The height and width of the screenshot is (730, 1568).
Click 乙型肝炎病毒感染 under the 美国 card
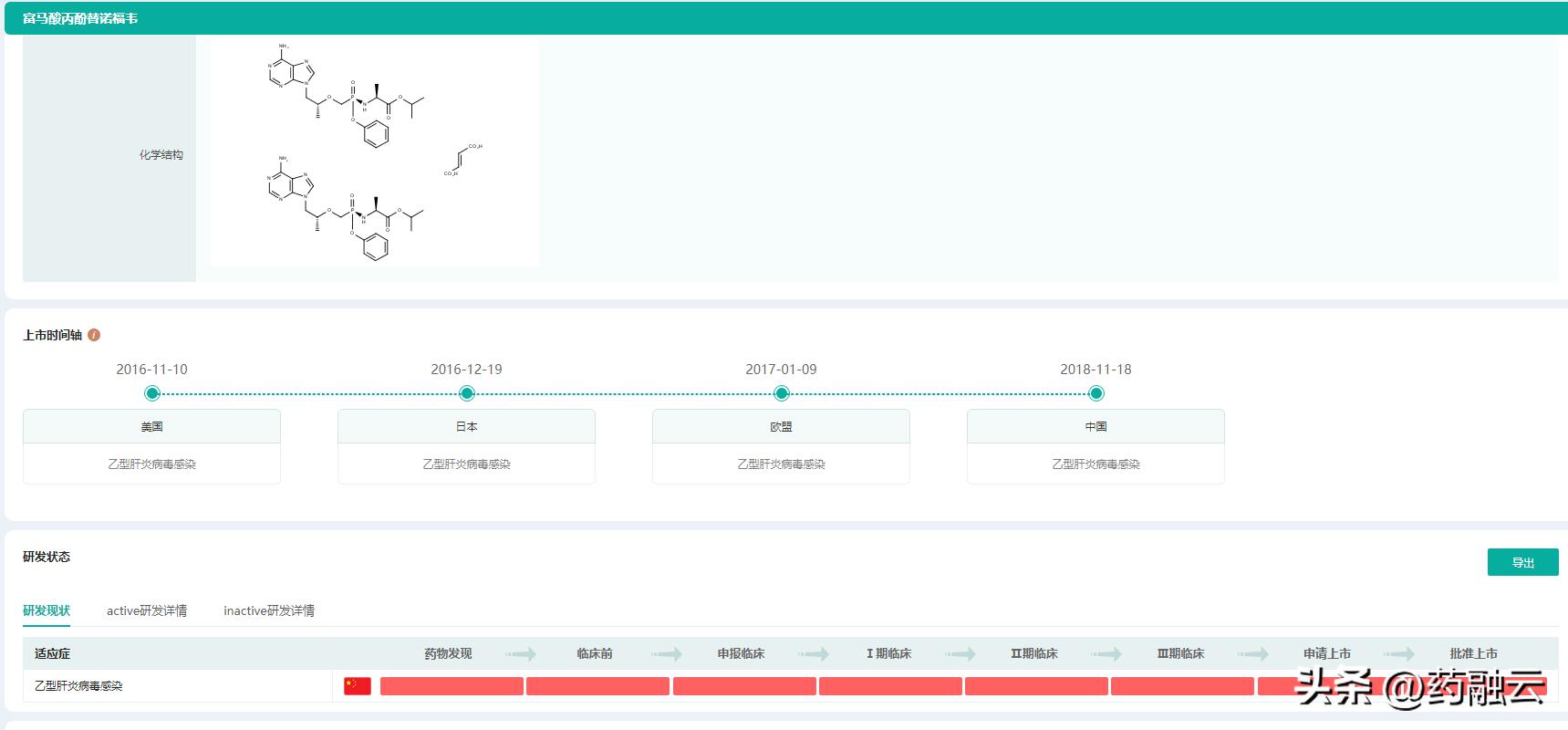(152, 464)
